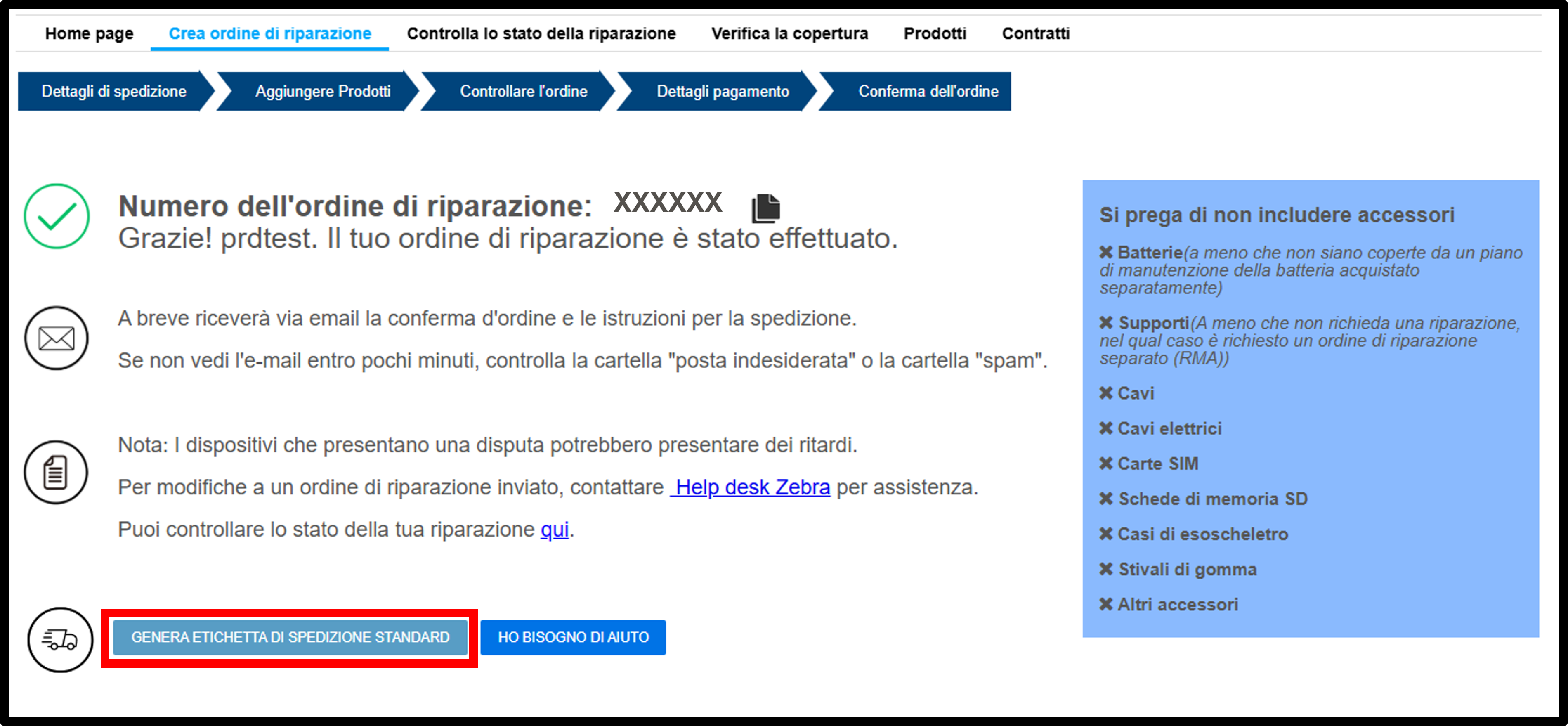Screen dimensions: 1568x726
Task: Generate standard shipping label button
Action: coord(290,637)
